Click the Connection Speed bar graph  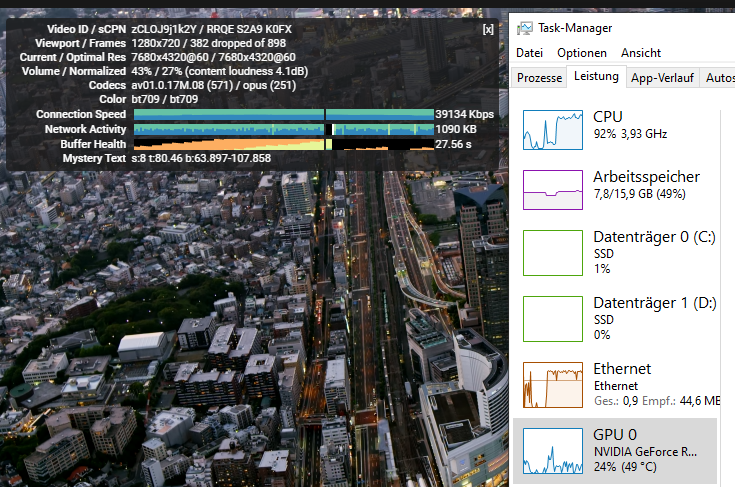click(x=284, y=114)
